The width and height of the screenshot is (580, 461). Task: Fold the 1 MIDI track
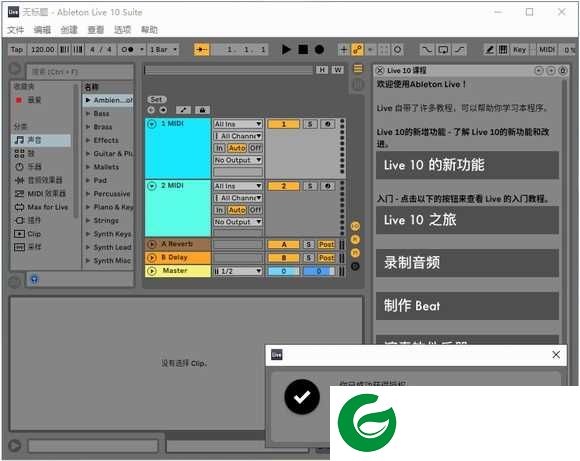(152, 124)
